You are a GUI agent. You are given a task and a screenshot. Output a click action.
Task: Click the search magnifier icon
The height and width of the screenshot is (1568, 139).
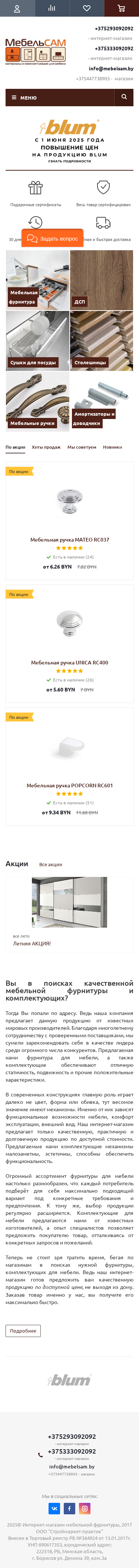124,97
